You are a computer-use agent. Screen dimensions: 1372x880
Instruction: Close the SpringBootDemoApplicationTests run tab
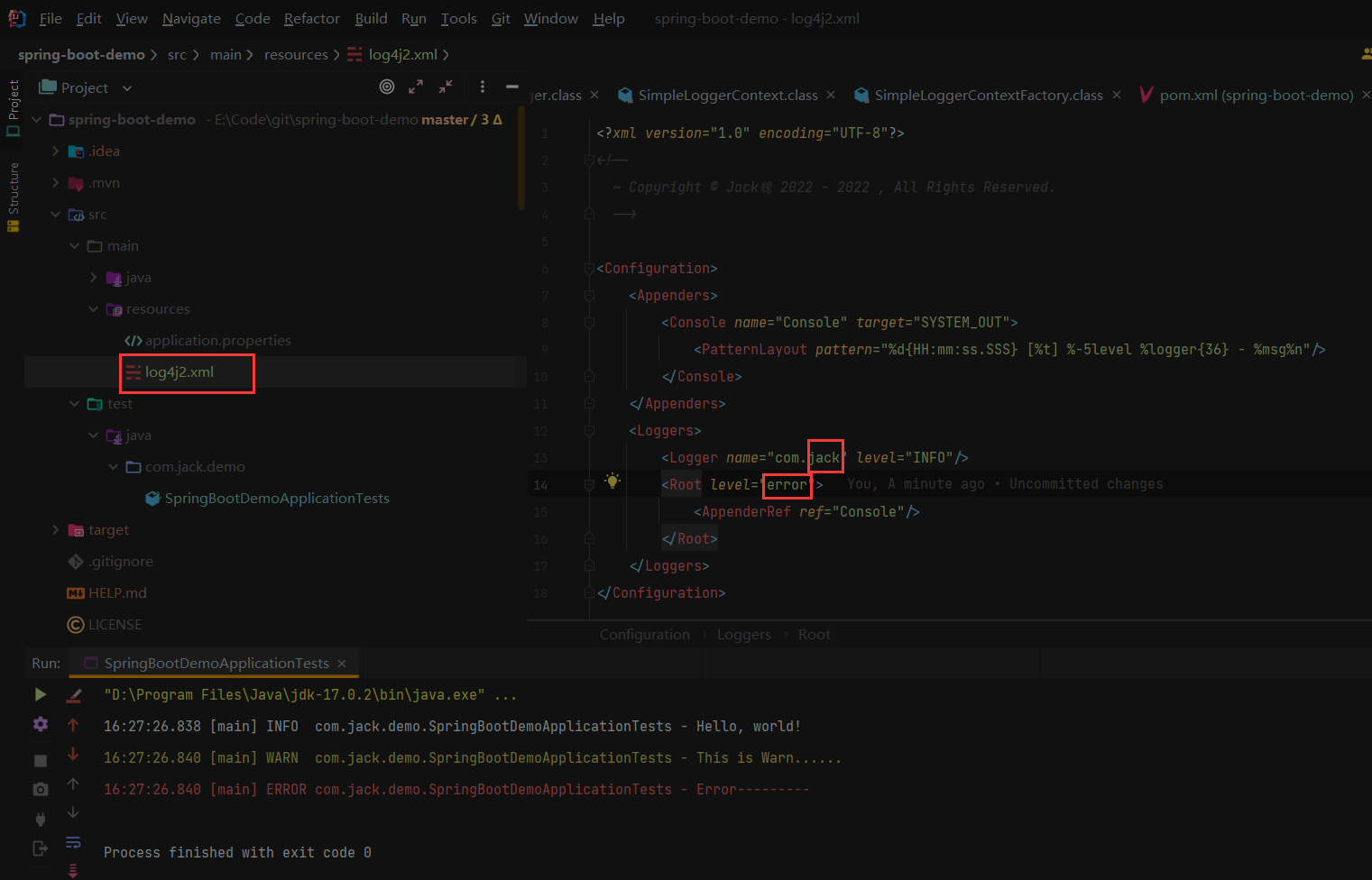pos(342,664)
